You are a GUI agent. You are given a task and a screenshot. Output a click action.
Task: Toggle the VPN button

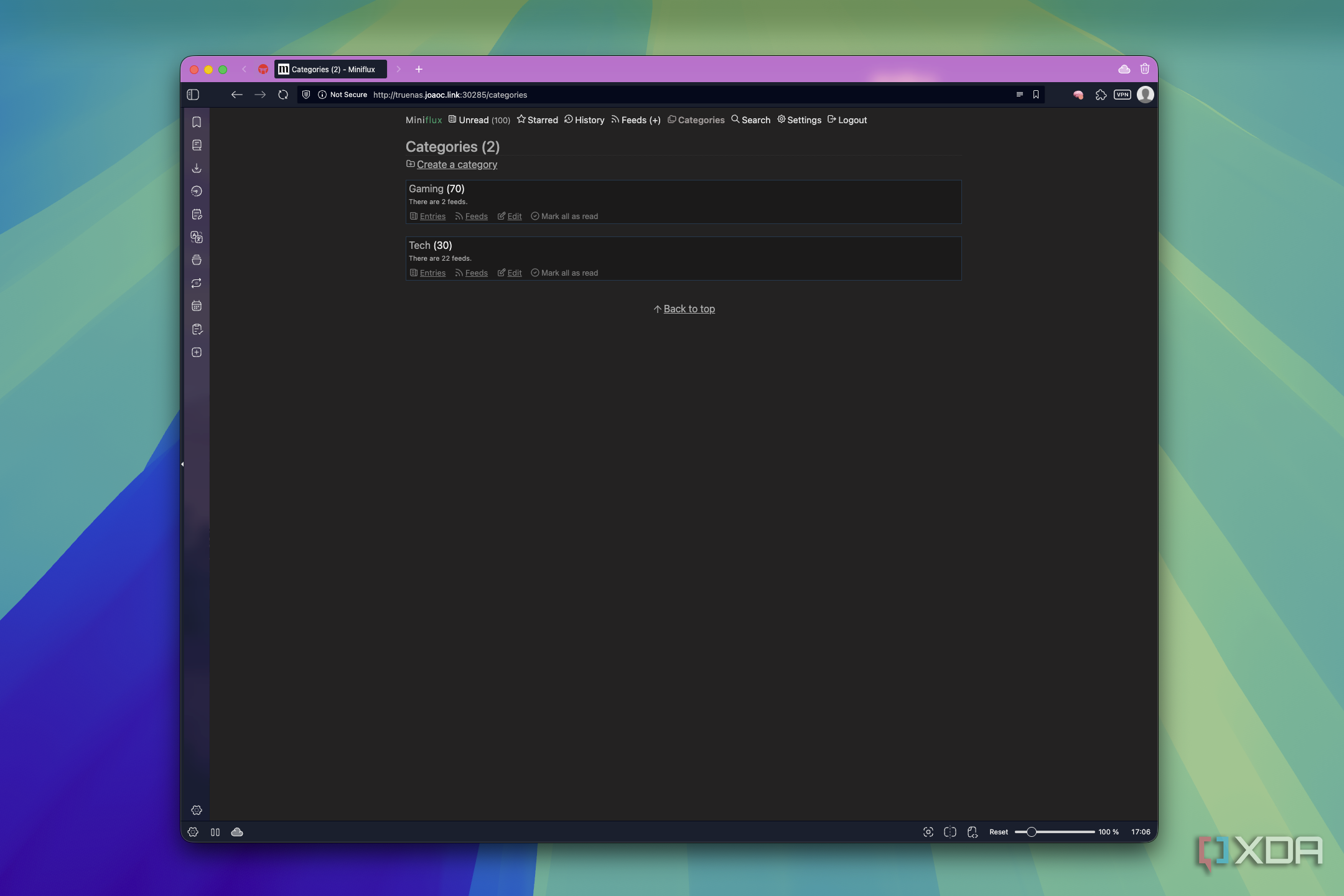tap(1122, 95)
